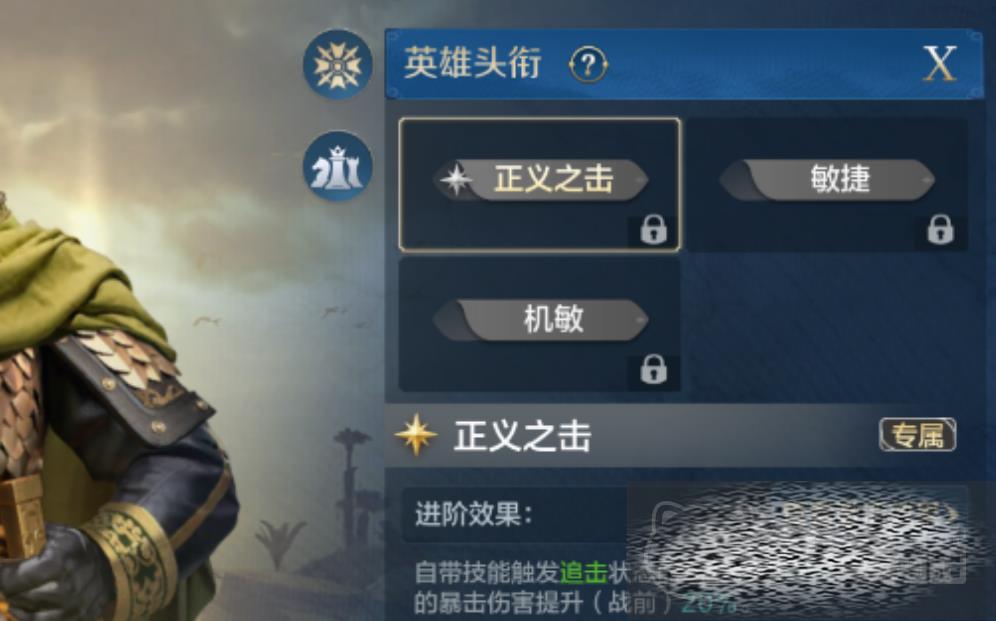Open the green 追击 keyword link
Image resolution: width=996 pixels, height=621 pixels.
583,573
